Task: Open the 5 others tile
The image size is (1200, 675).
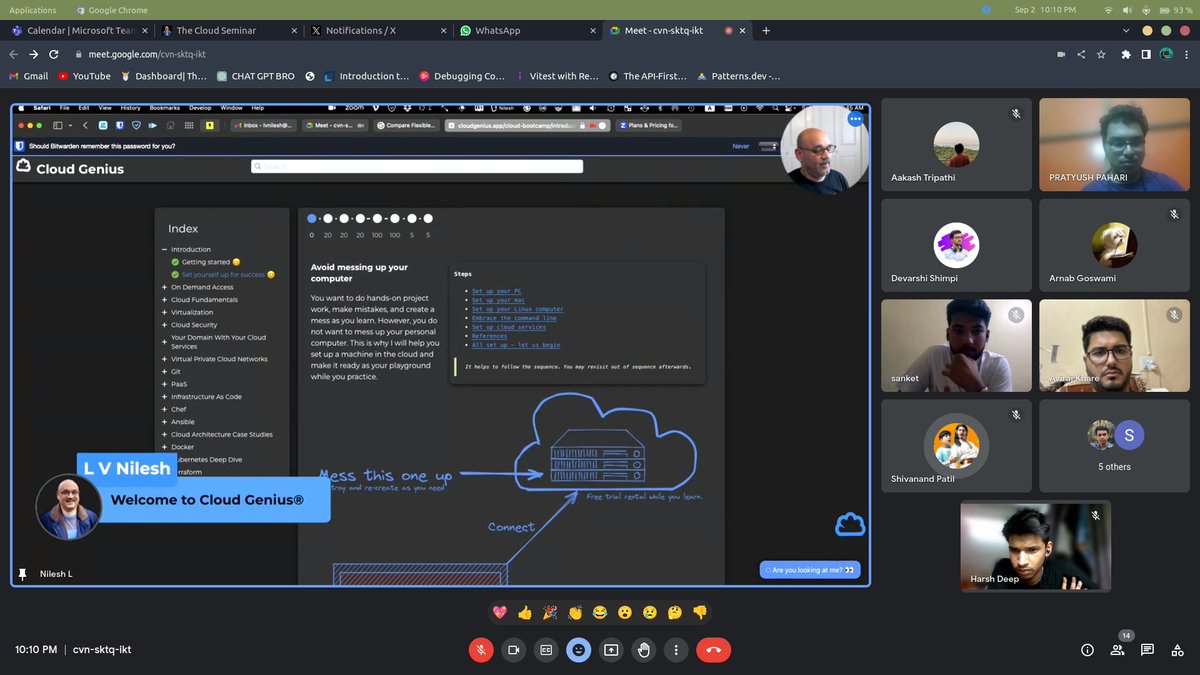Action: pos(1114,446)
